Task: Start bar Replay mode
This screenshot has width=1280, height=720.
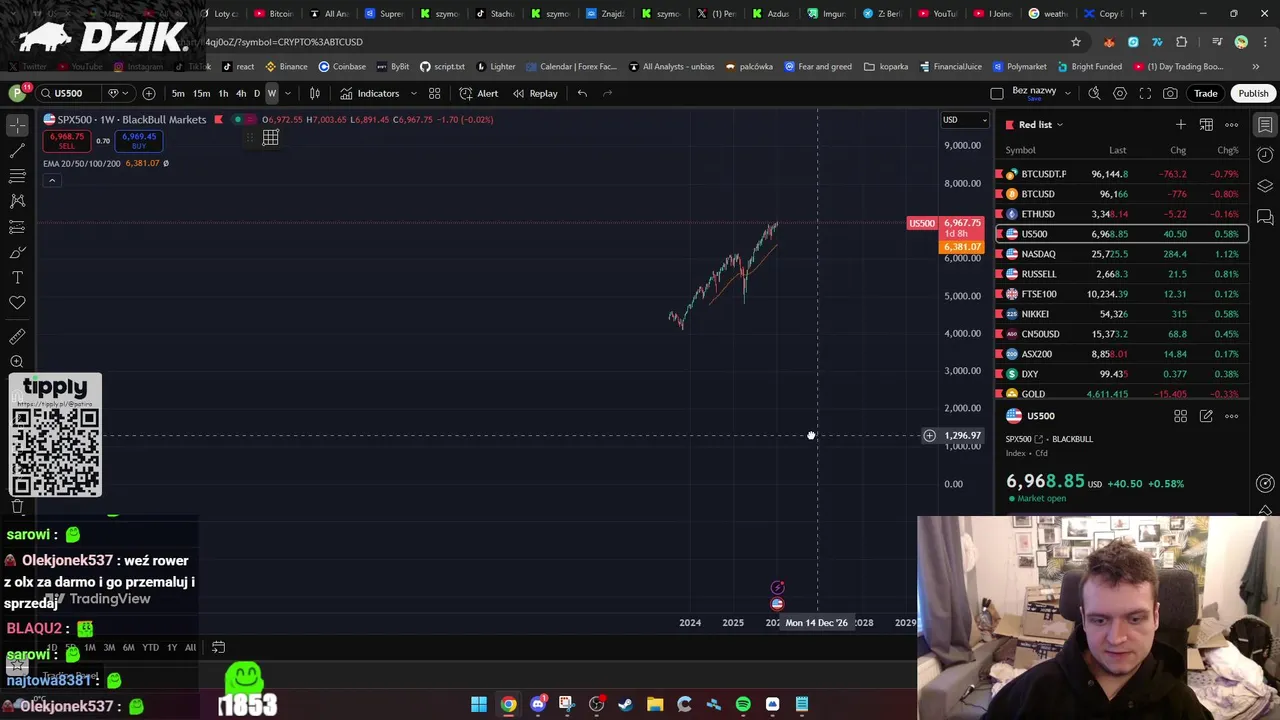Action: (x=535, y=93)
